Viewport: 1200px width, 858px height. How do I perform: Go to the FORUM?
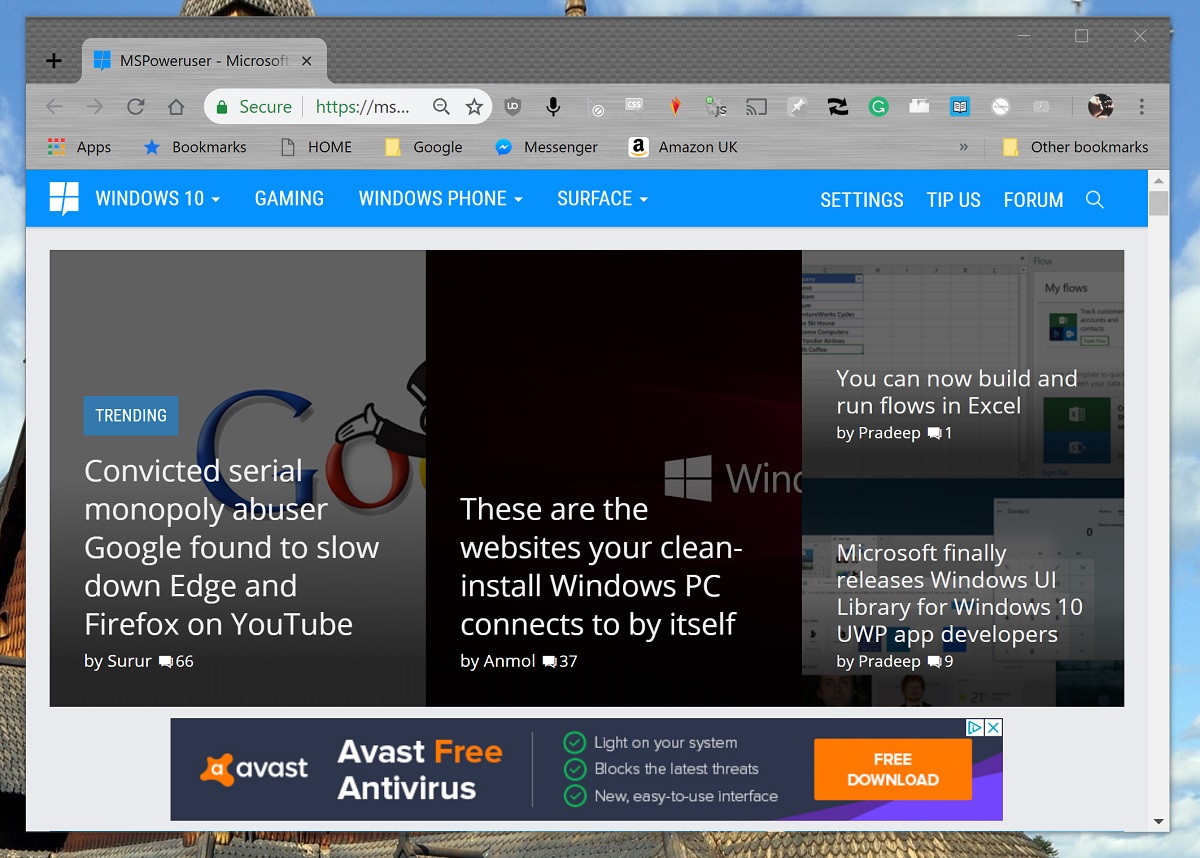click(x=1034, y=200)
